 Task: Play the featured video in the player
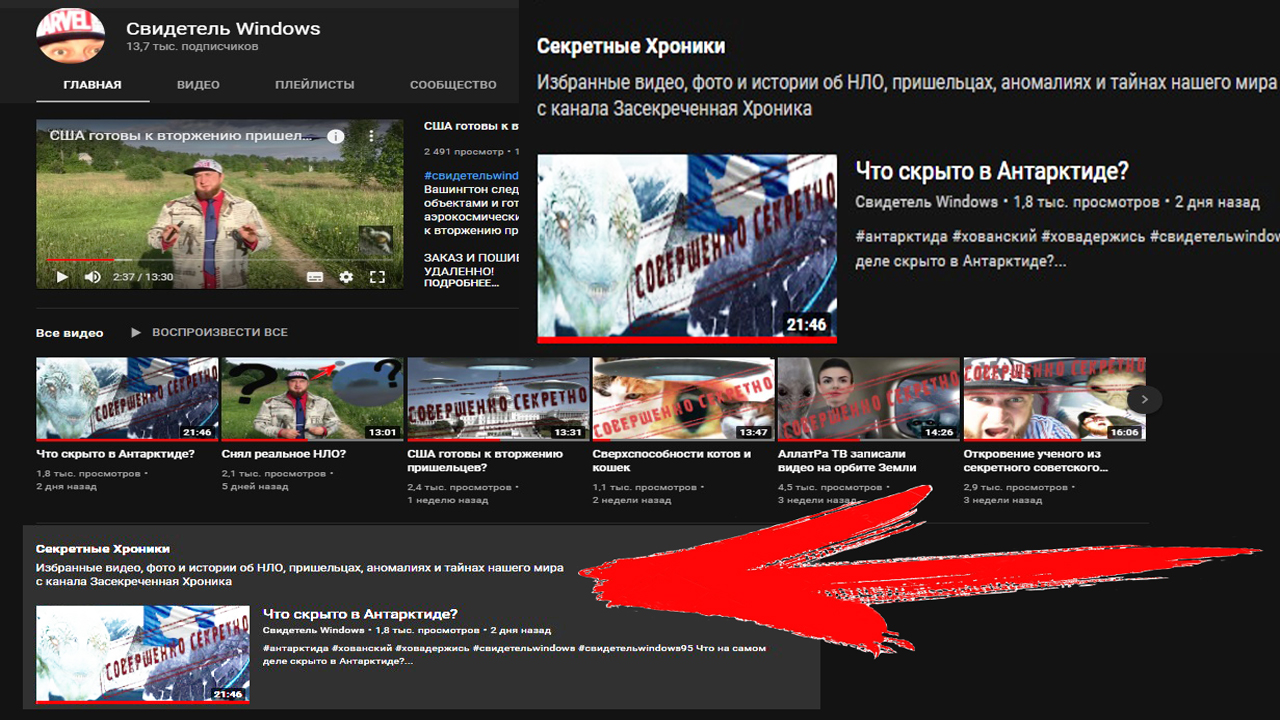62,277
